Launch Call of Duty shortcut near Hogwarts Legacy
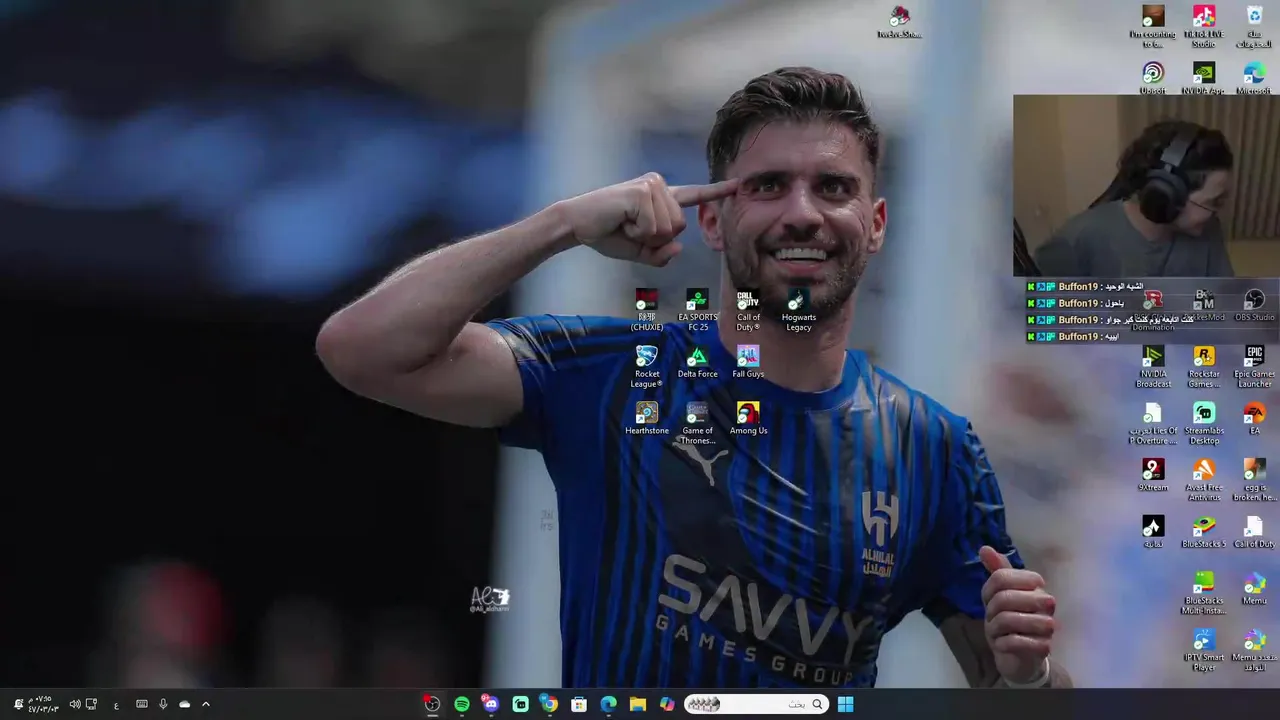 click(x=748, y=311)
